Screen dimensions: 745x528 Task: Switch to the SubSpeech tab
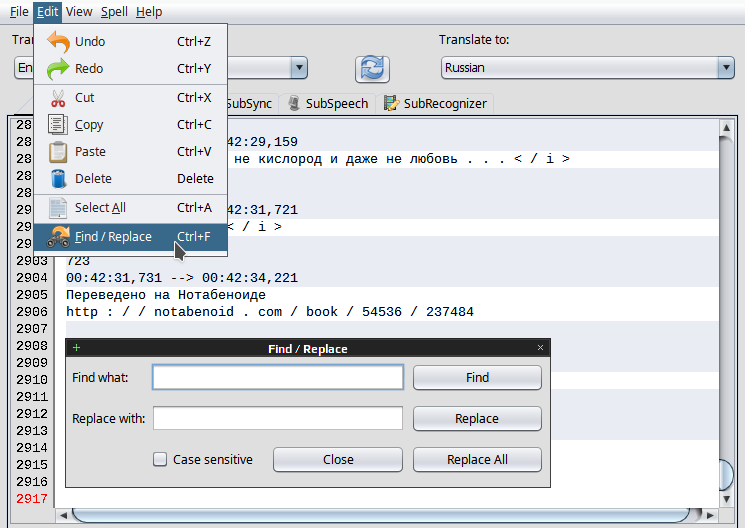327,104
